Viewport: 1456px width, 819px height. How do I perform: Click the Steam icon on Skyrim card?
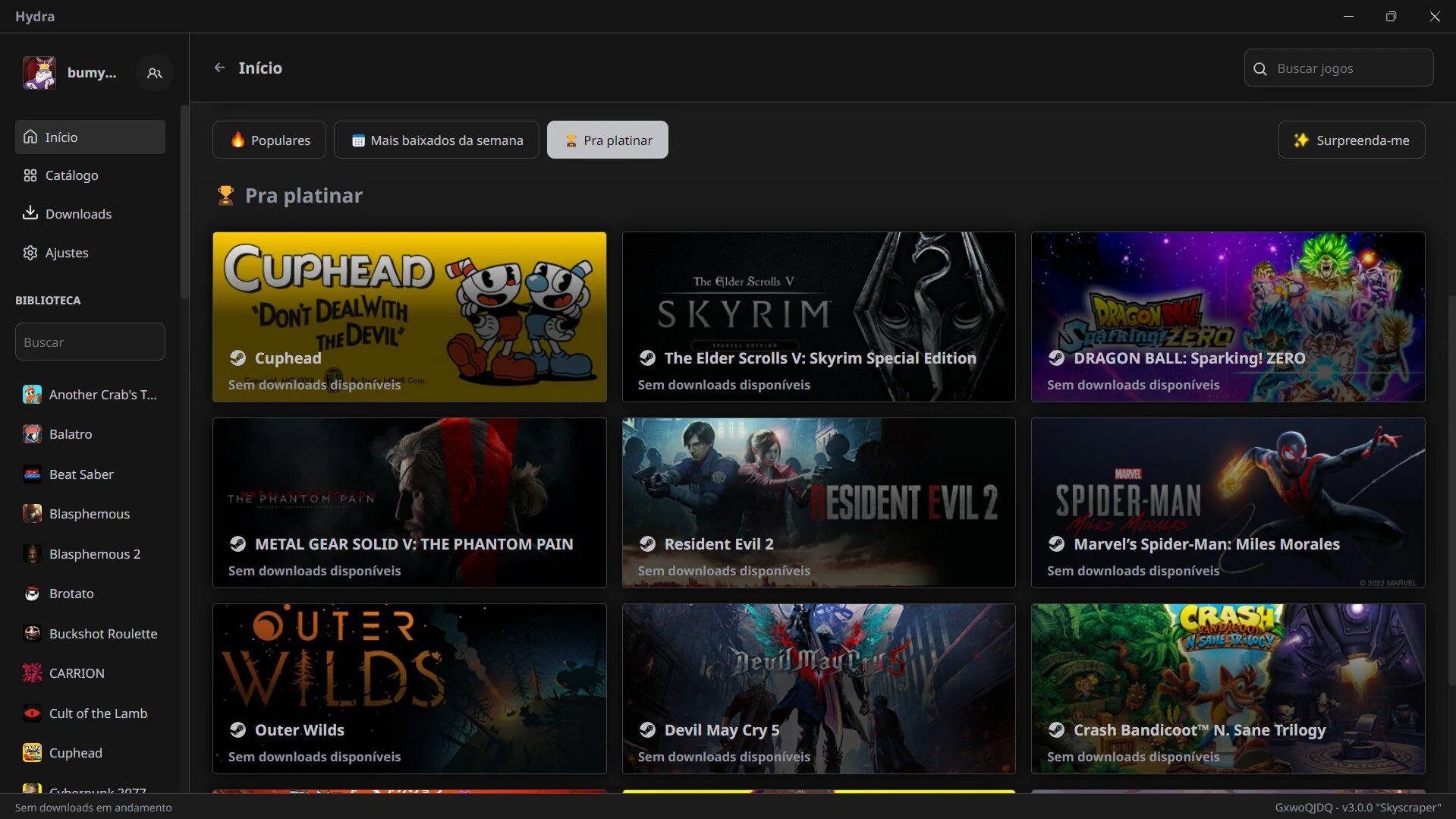(647, 358)
